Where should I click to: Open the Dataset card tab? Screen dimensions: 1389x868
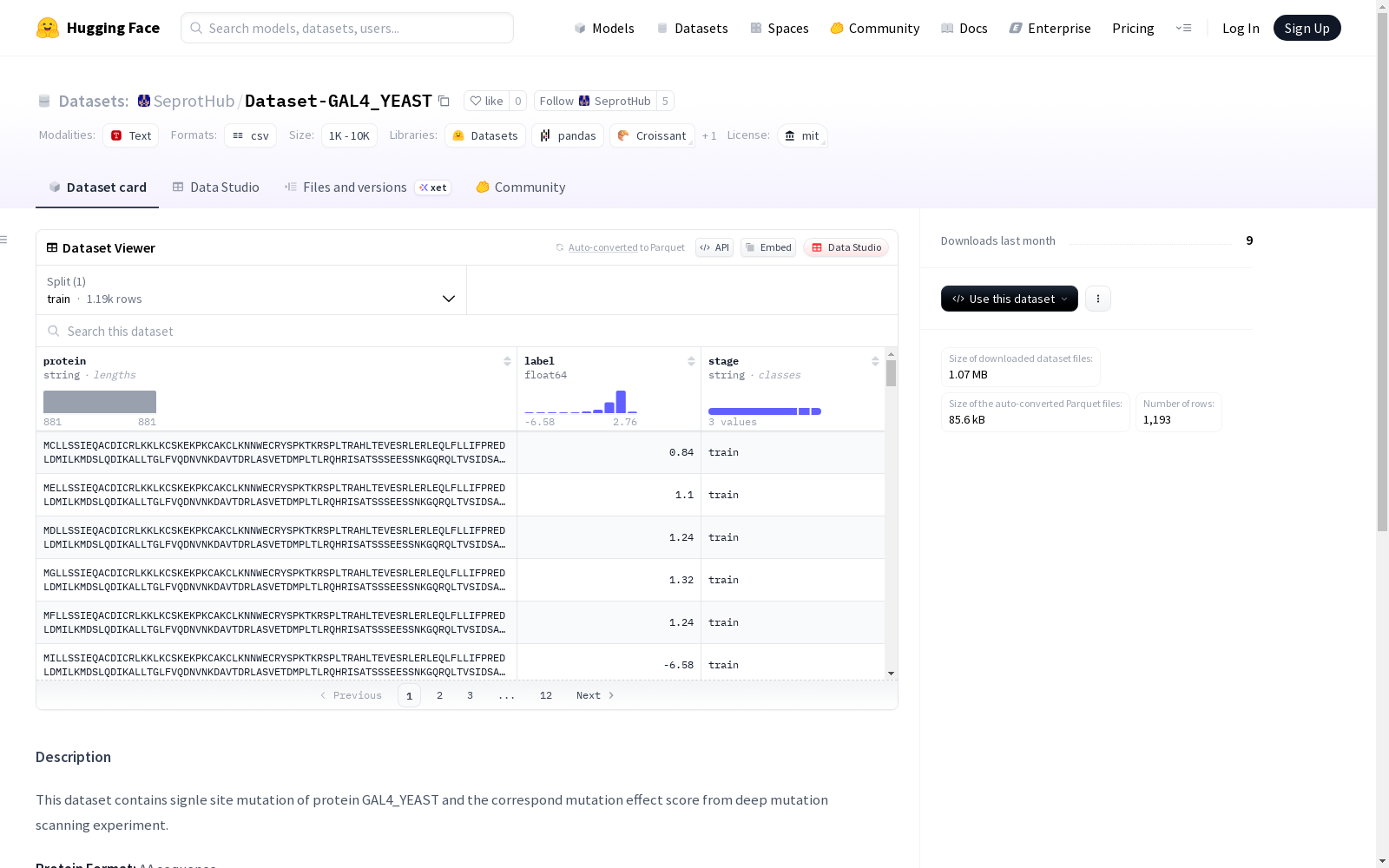tap(97, 187)
